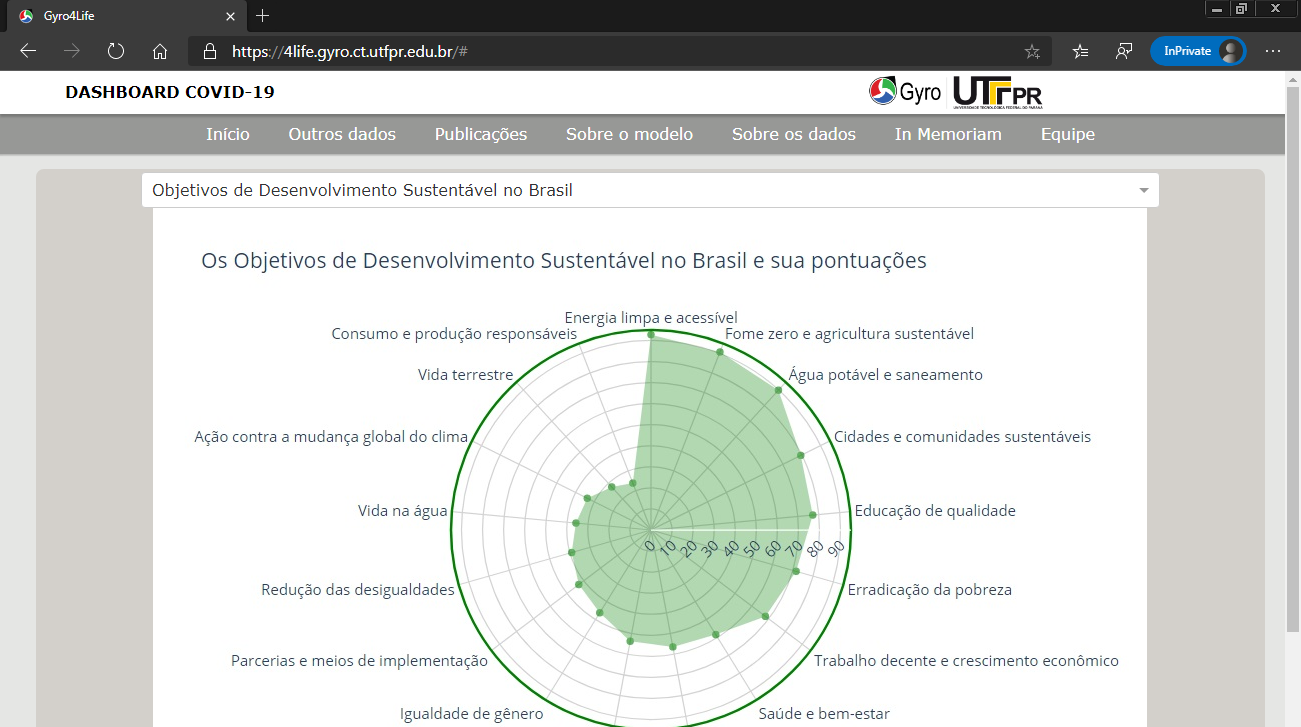Click the Fome zero e agricultura sustentável label
Image resolution: width=1301 pixels, height=727 pixels.
tap(849, 333)
